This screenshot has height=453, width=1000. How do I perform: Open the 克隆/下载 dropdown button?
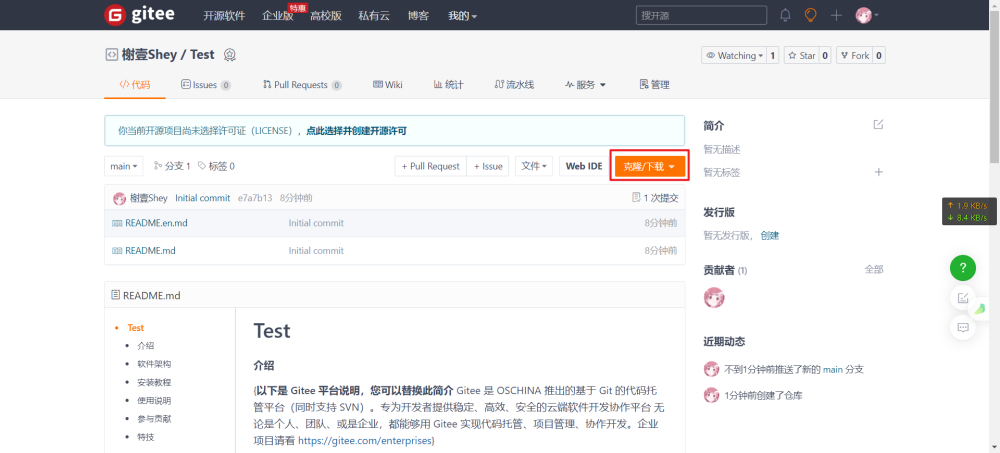[650, 167]
